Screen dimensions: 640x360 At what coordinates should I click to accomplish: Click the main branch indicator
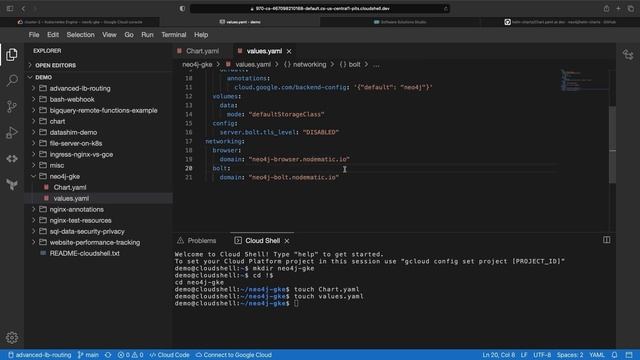[x=88, y=355]
